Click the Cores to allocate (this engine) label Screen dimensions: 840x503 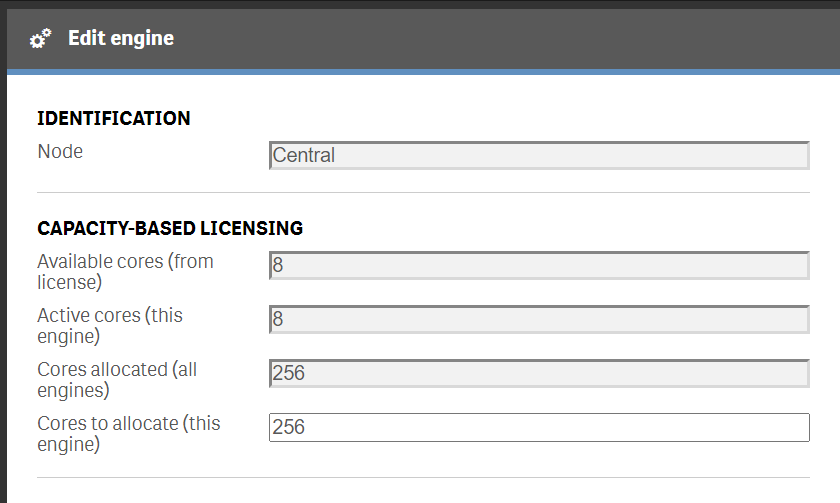pyautogui.click(x=128, y=433)
